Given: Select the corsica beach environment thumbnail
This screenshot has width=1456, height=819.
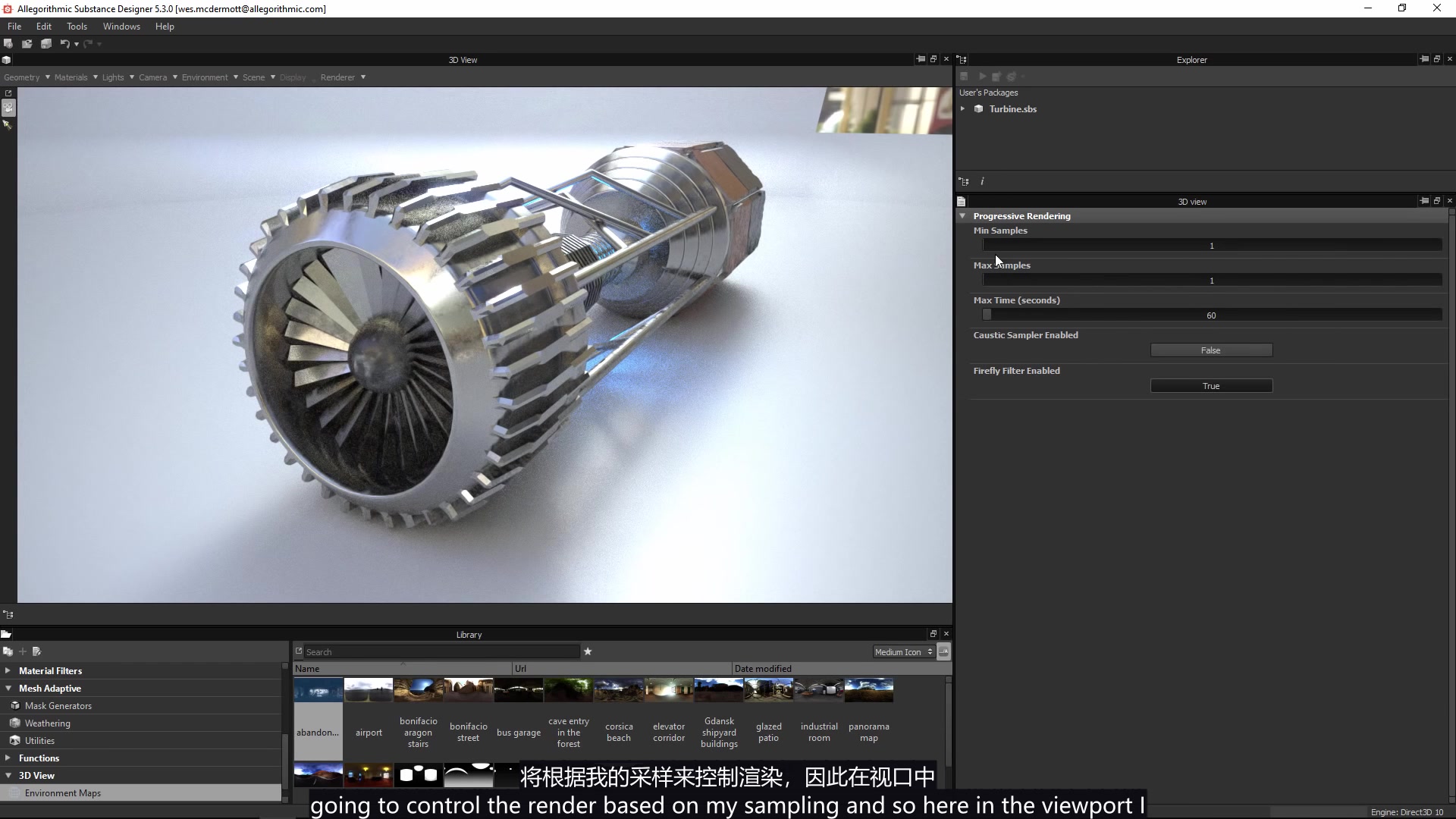Looking at the screenshot, I should click(619, 690).
